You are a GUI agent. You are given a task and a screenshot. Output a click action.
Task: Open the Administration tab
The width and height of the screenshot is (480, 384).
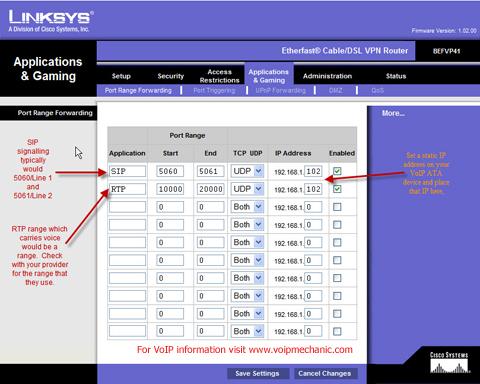point(327,76)
